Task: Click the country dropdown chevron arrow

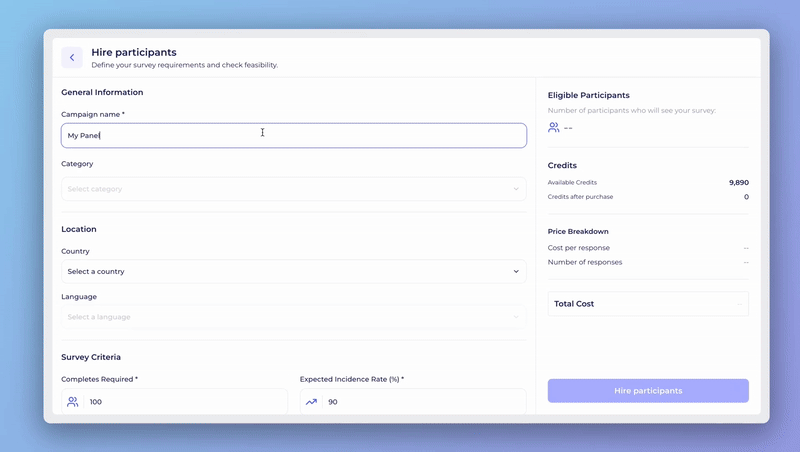Action: pos(516,271)
